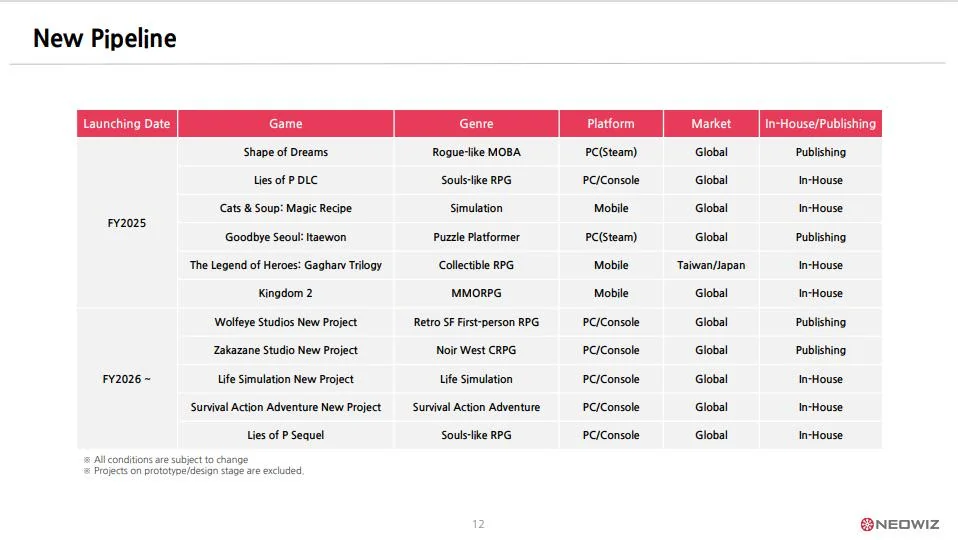
Task: Select the 'Game' column header
Action: point(285,123)
